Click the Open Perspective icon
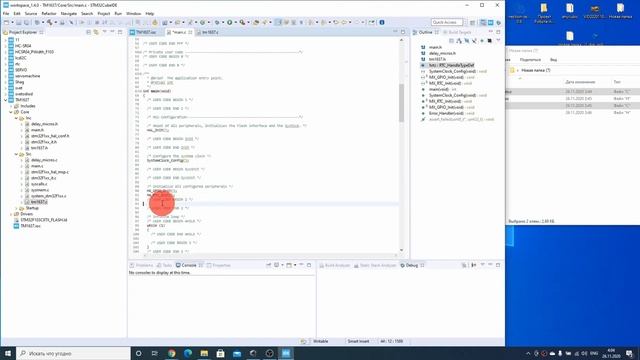 473,22
